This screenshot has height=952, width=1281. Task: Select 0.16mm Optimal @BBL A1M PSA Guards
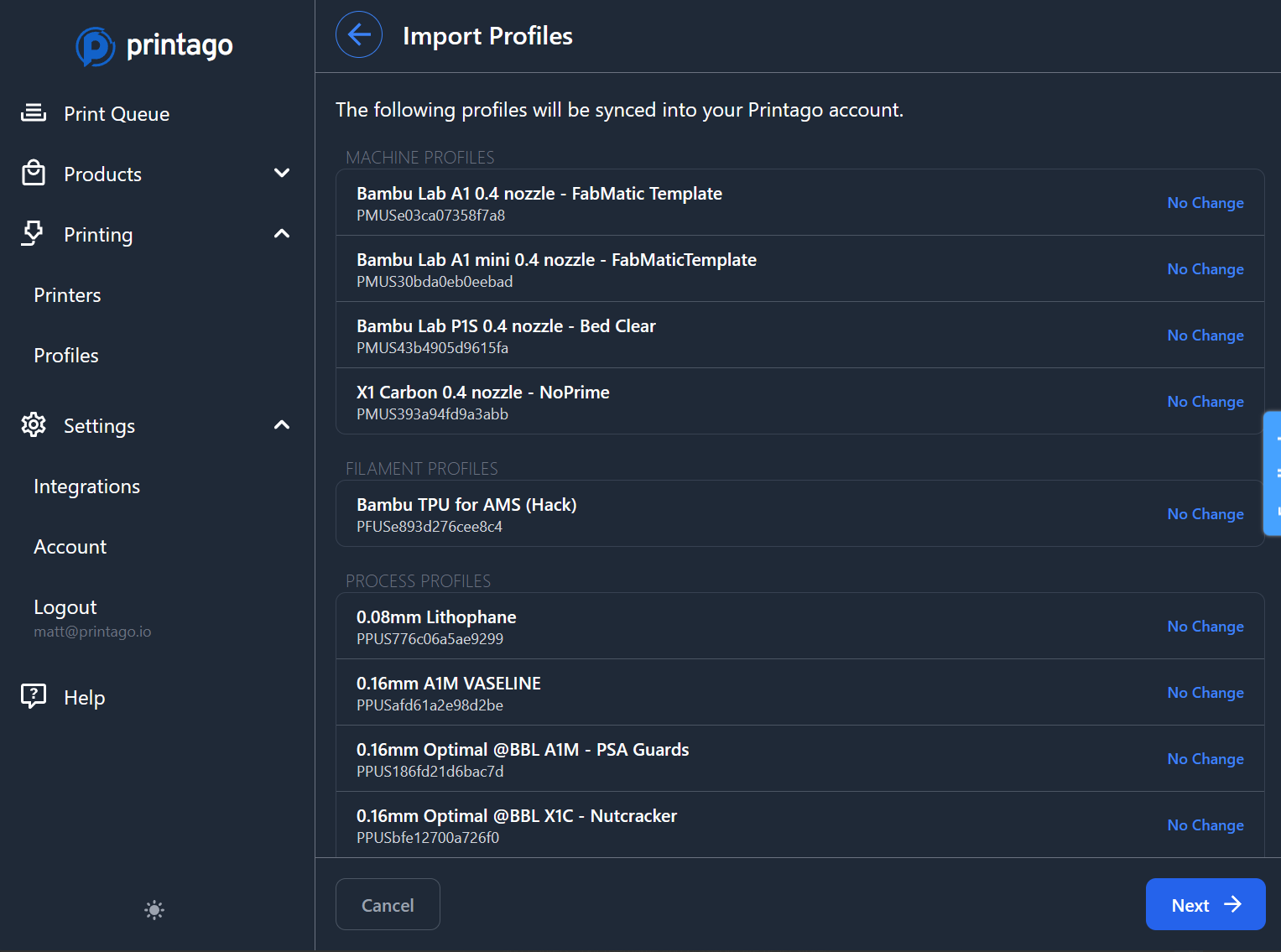point(523,750)
